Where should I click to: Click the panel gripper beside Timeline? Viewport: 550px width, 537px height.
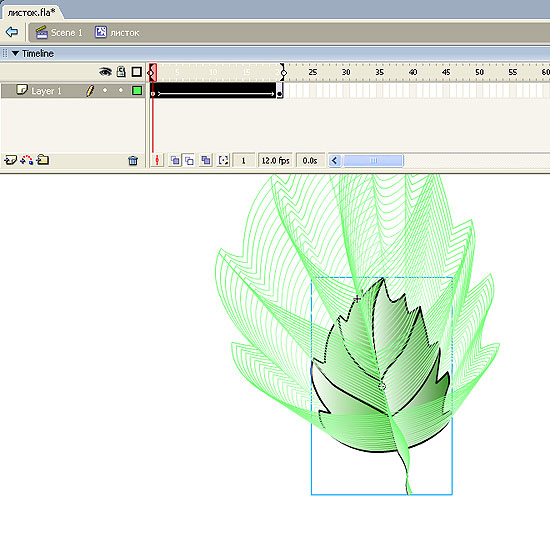(5, 53)
